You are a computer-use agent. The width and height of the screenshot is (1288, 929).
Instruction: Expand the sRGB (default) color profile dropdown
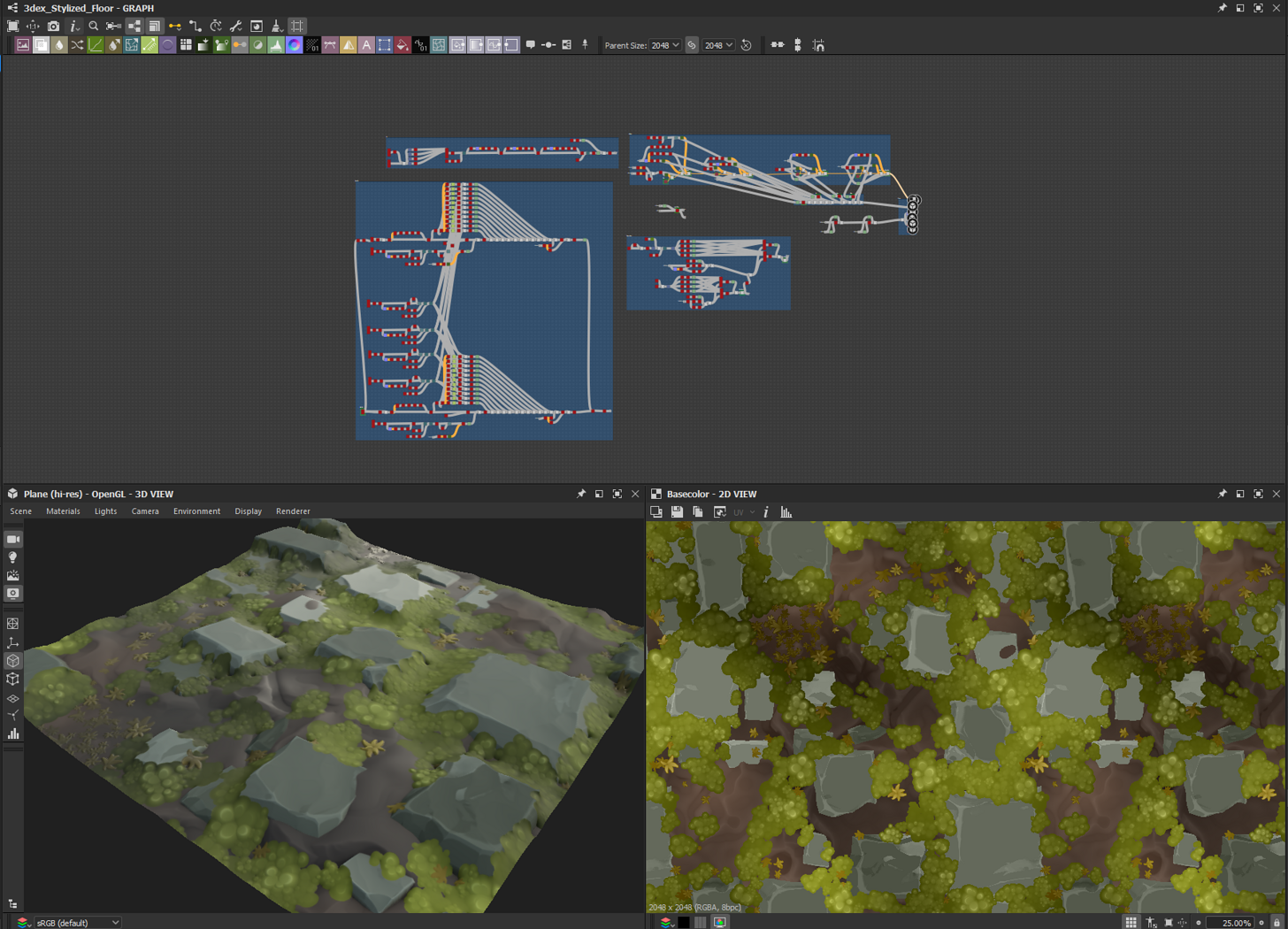78,923
